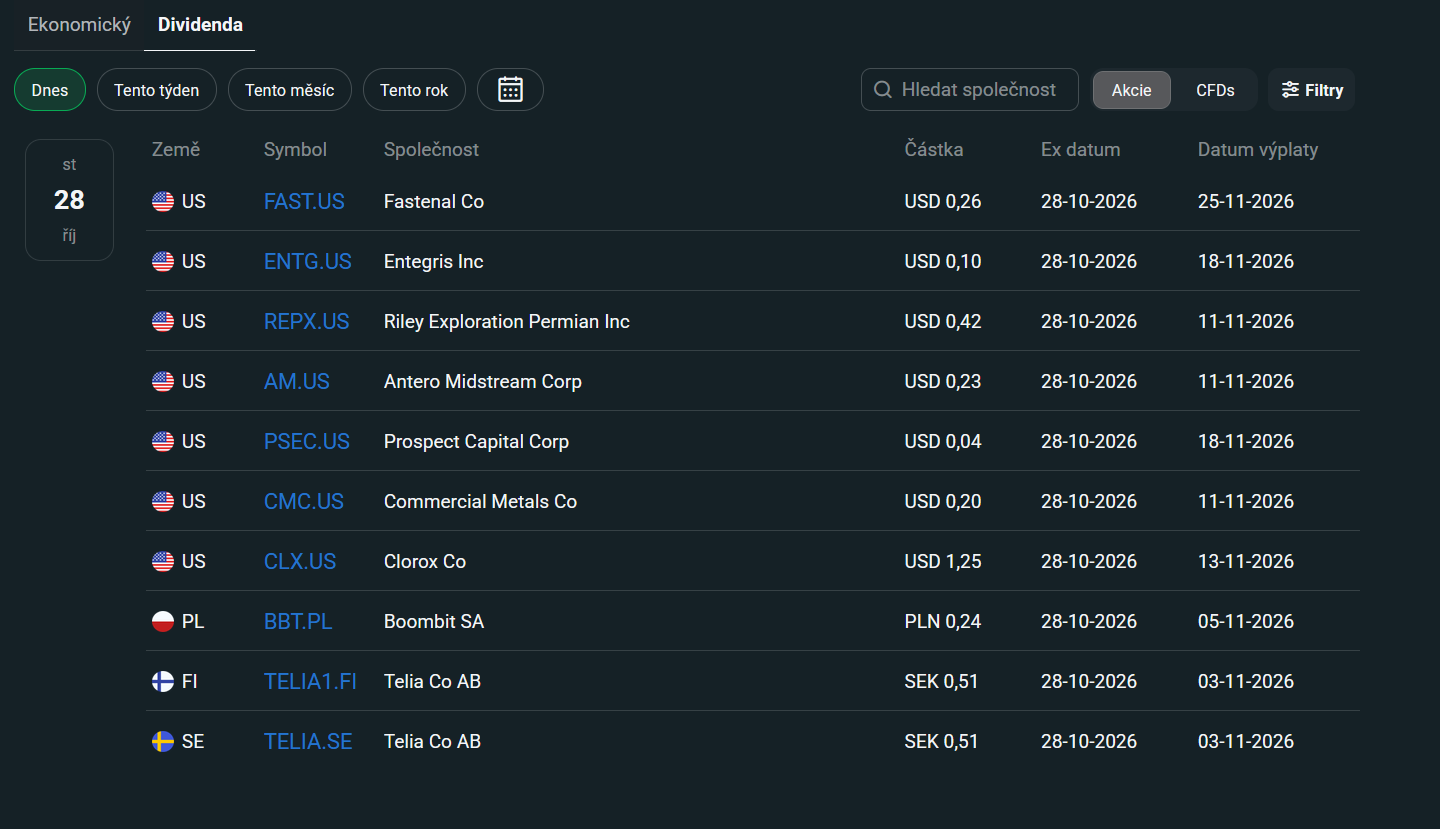Click the US flag in Entegris row
The height and width of the screenshot is (829, 1440).
[x=163, y=262]
